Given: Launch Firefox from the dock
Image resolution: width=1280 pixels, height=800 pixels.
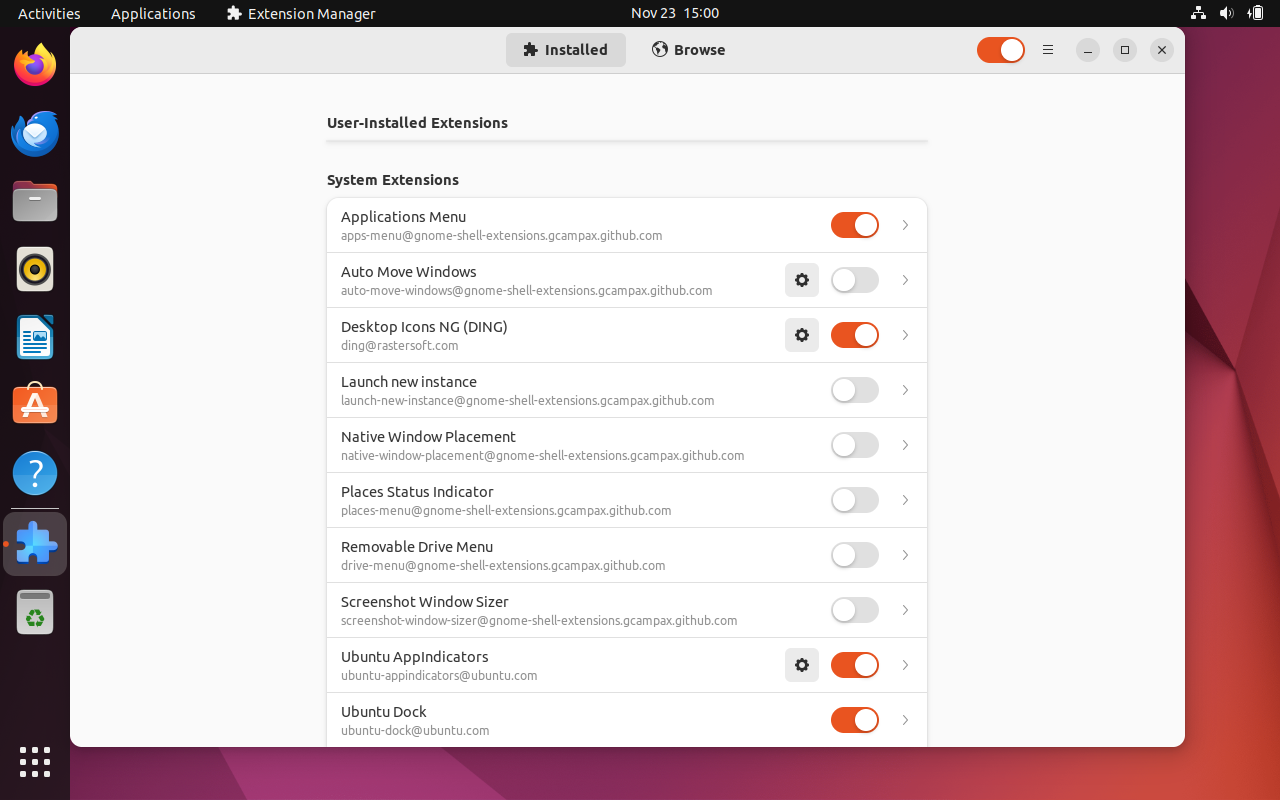Looking at the screenshot, I should pos(35,66).
